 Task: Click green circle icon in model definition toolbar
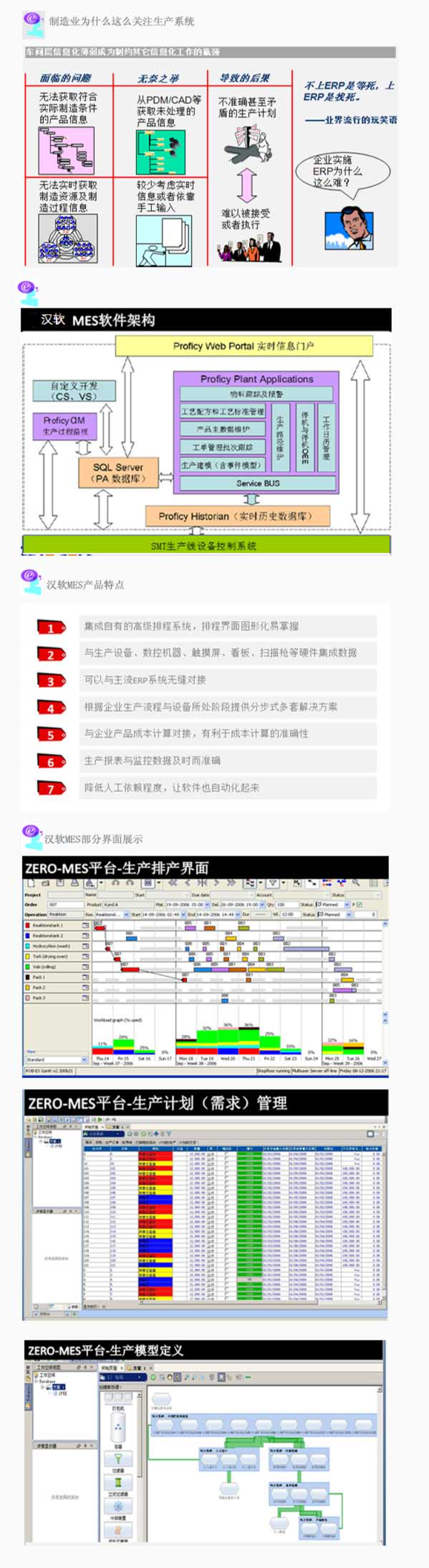tap(154, 1378)
